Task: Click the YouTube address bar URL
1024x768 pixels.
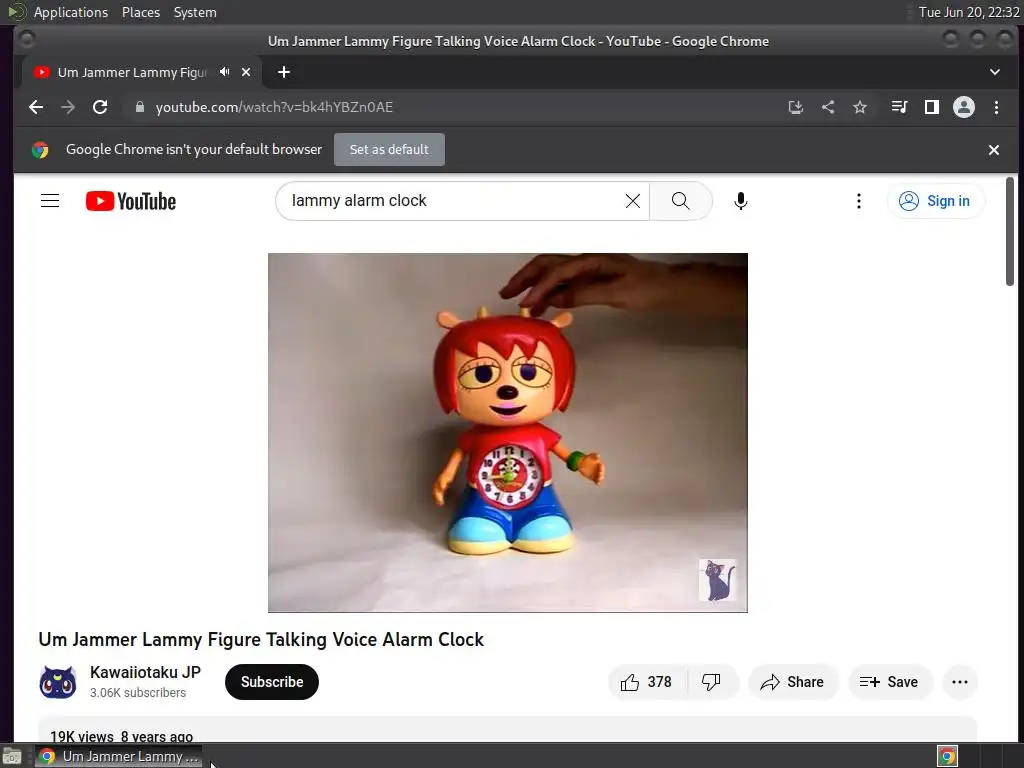Action: (274, 107)
